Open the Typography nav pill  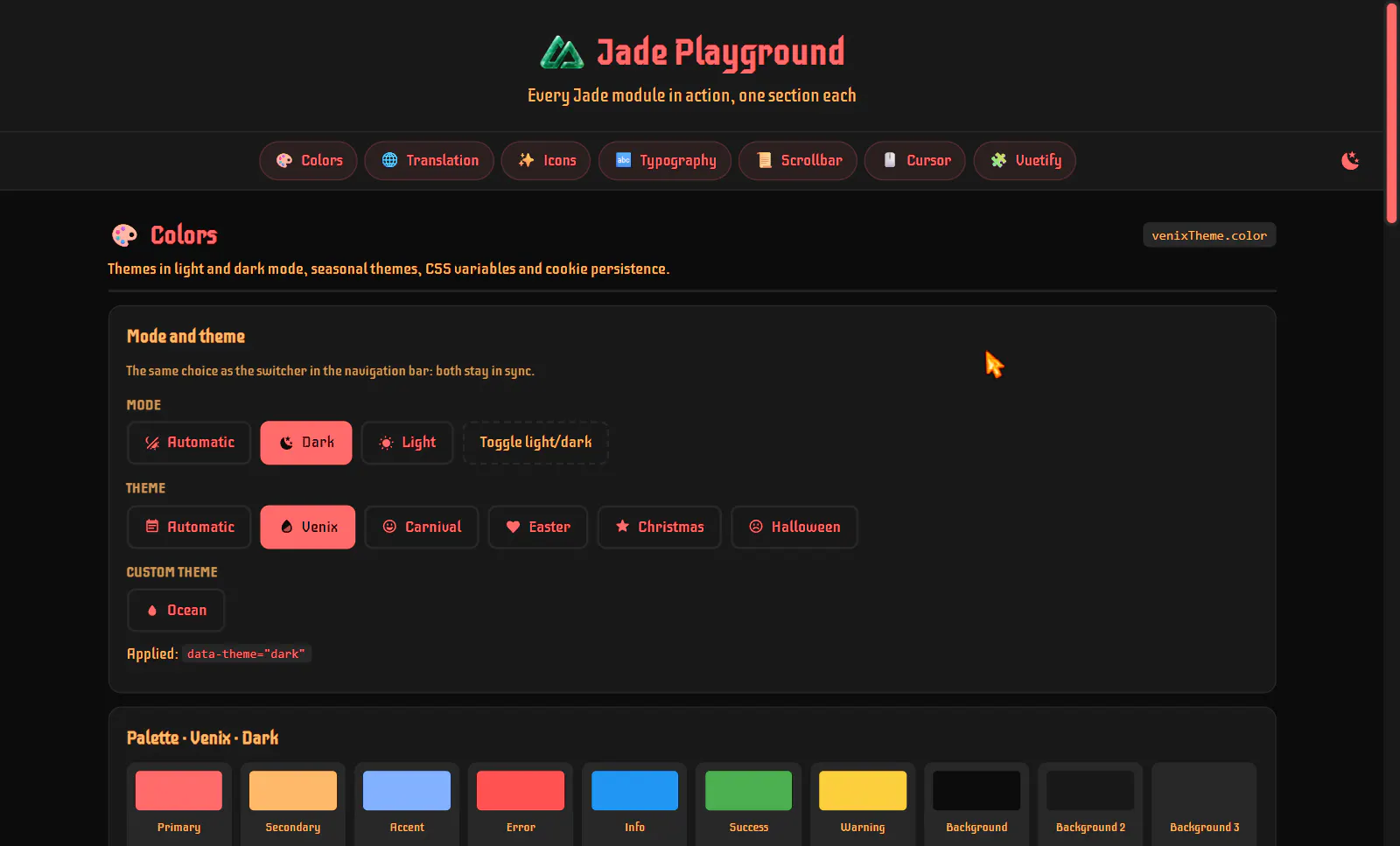(665, 160)
